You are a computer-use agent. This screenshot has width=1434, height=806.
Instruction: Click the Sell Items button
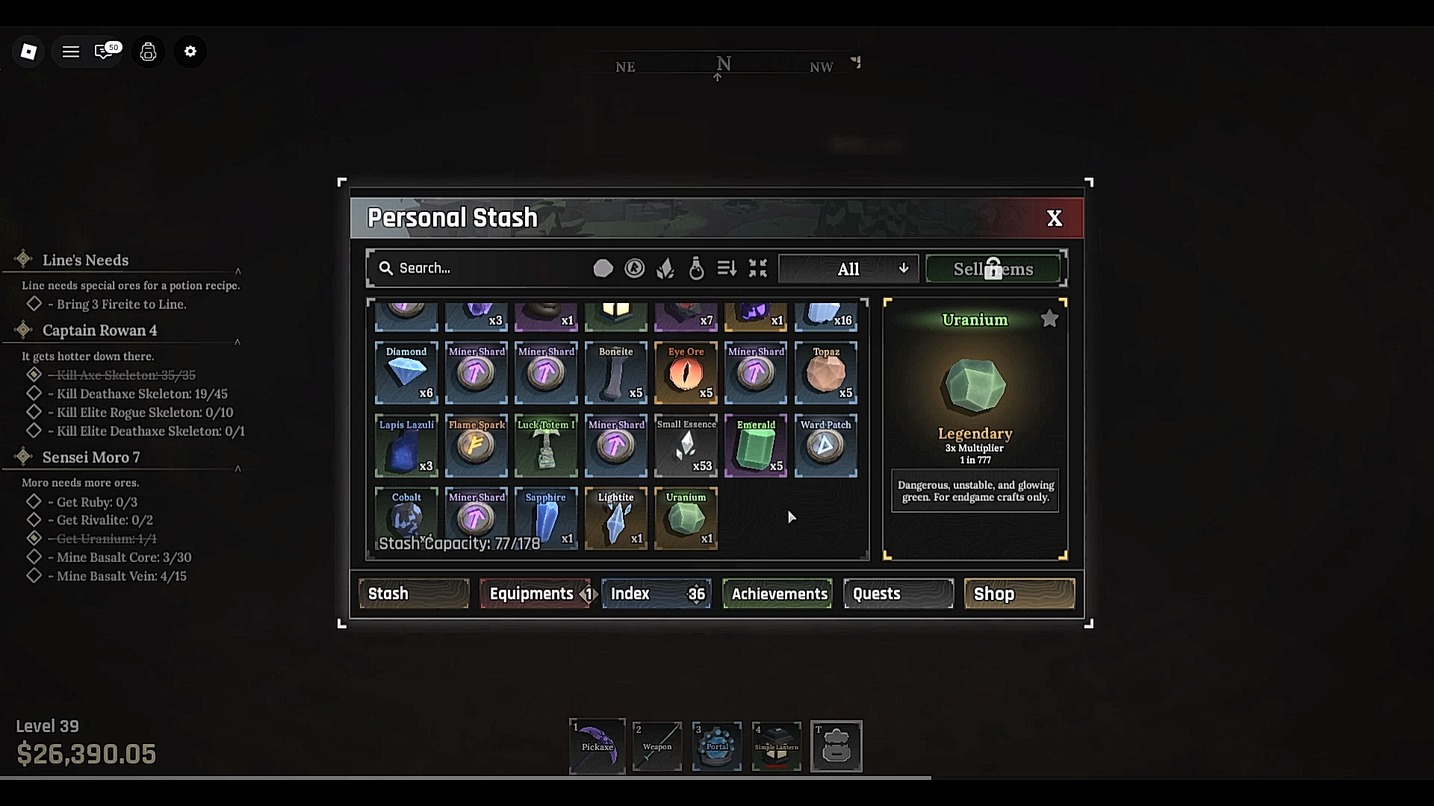993,268
